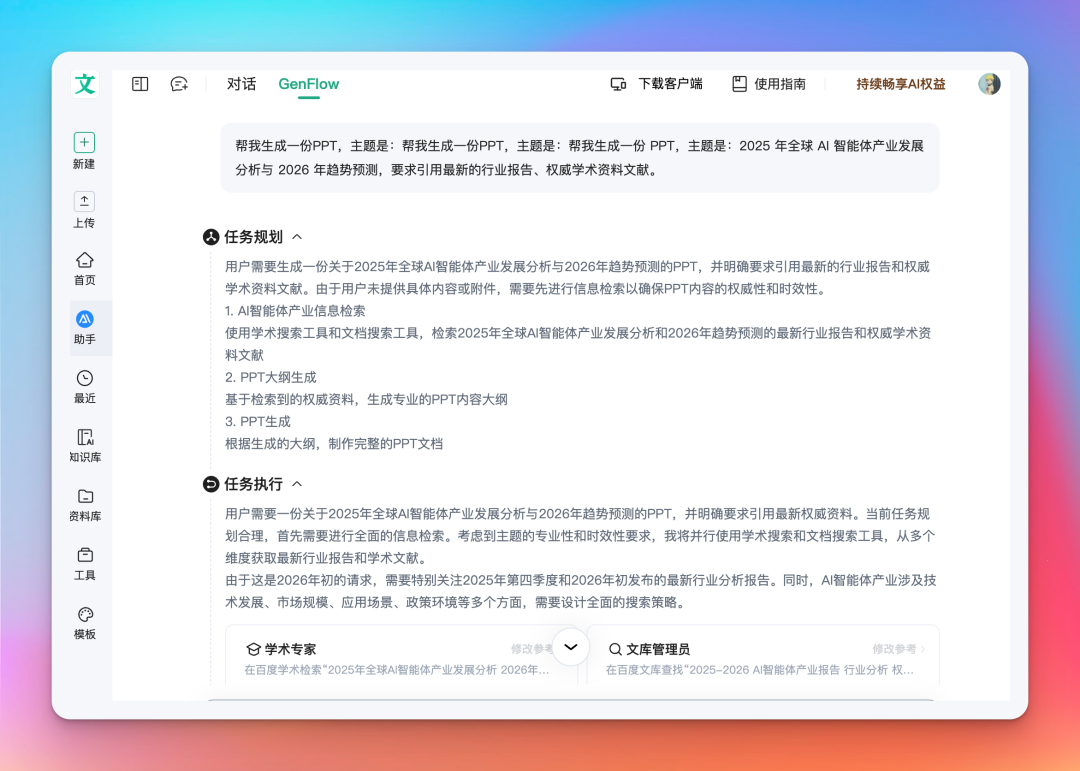This screenshot has height=771, width=1080.
Task: Click the Wenku 文 logo
Action: tap(84, 84)
